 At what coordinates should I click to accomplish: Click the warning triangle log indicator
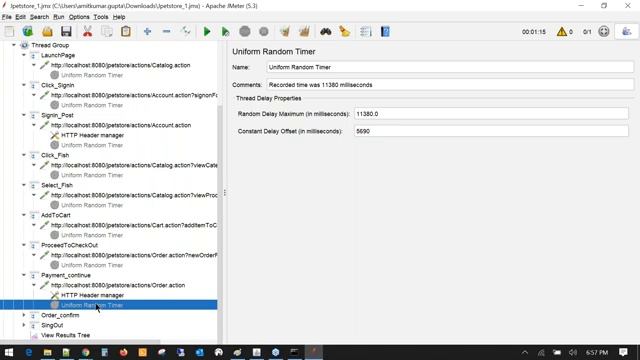[562, 31]
